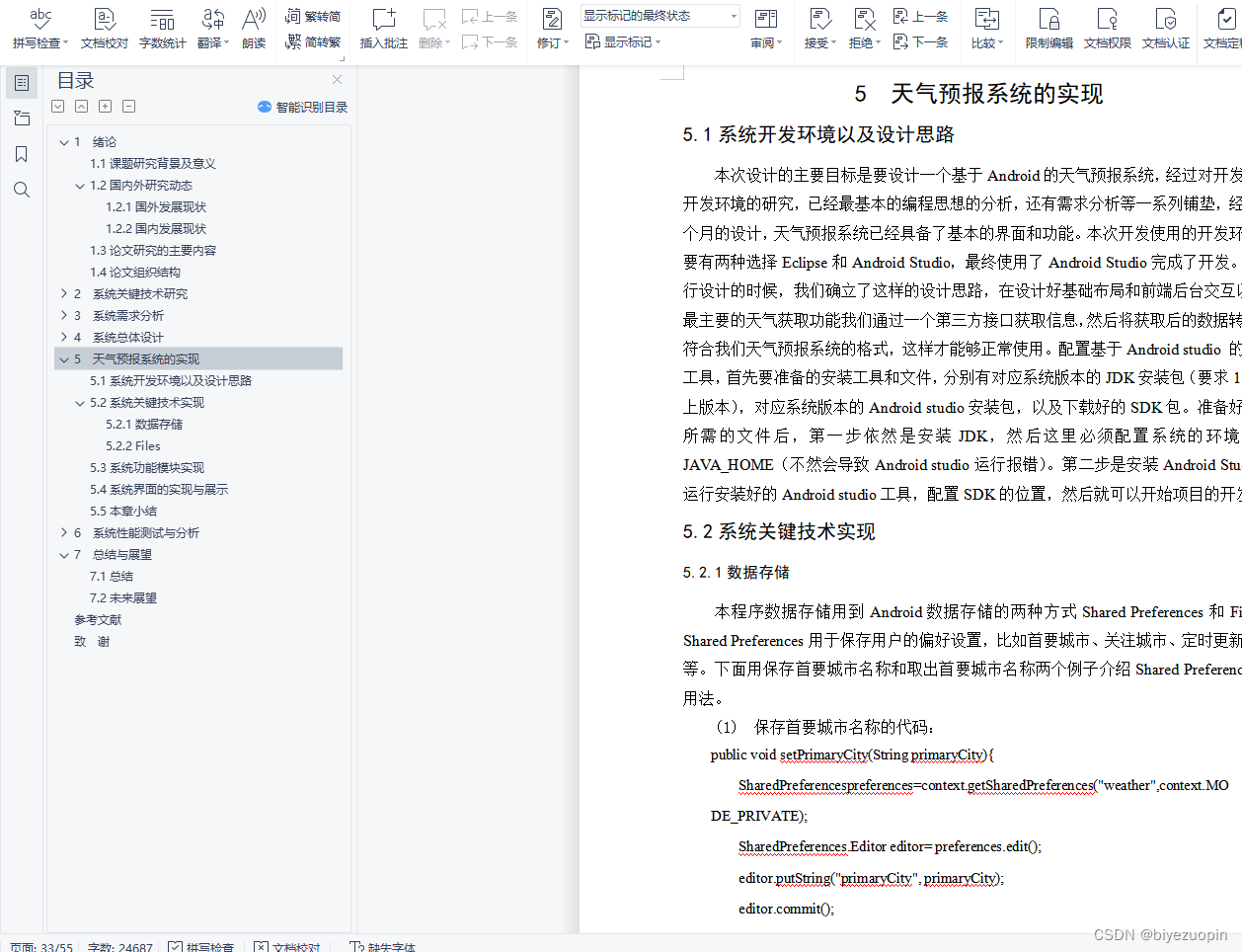Click the plus button in 目录 panel toolbar
Image resolution: width=1242 pixels, height=952 pixels.
pos(105,106)
